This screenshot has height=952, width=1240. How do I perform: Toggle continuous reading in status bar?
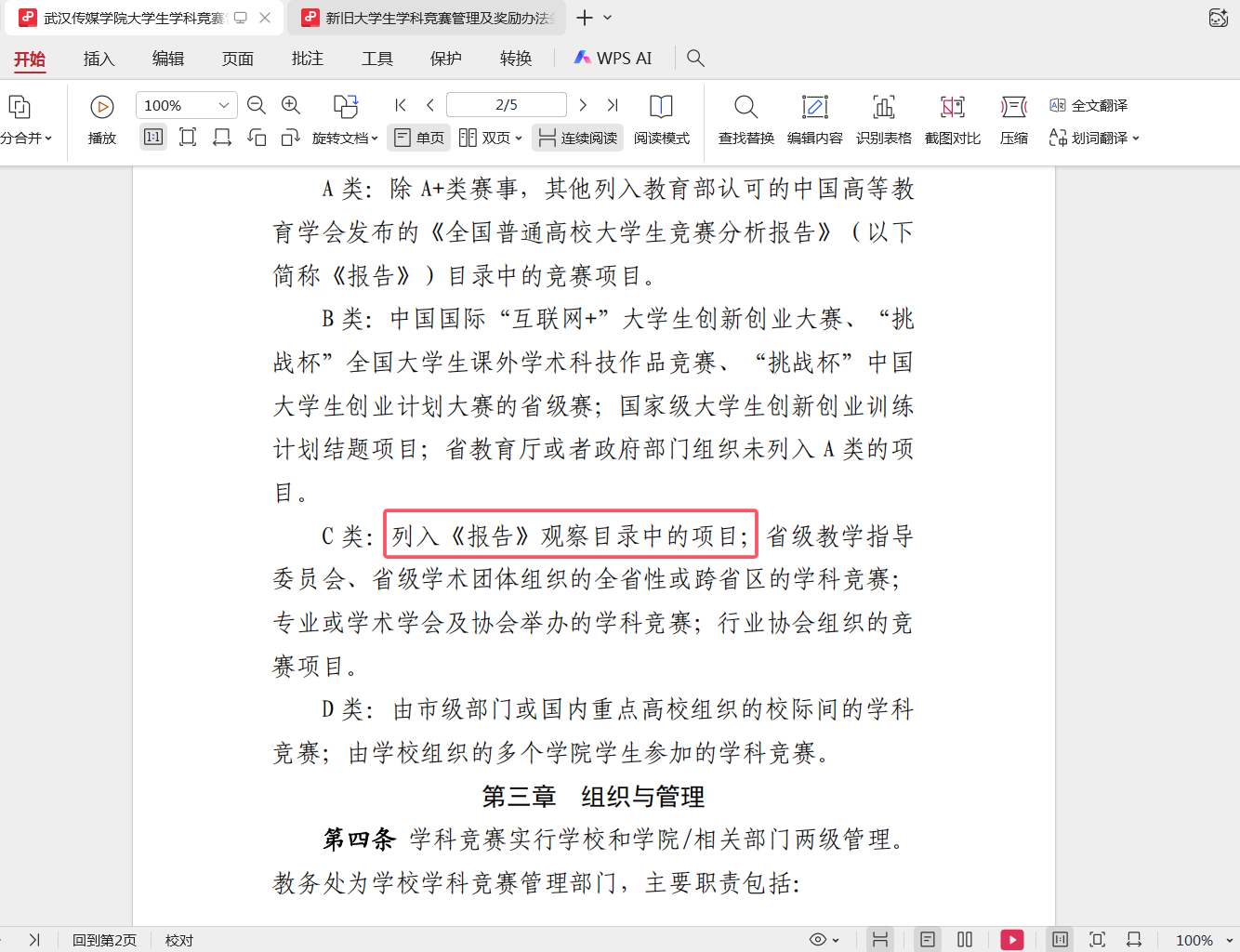tap(880, 940)
